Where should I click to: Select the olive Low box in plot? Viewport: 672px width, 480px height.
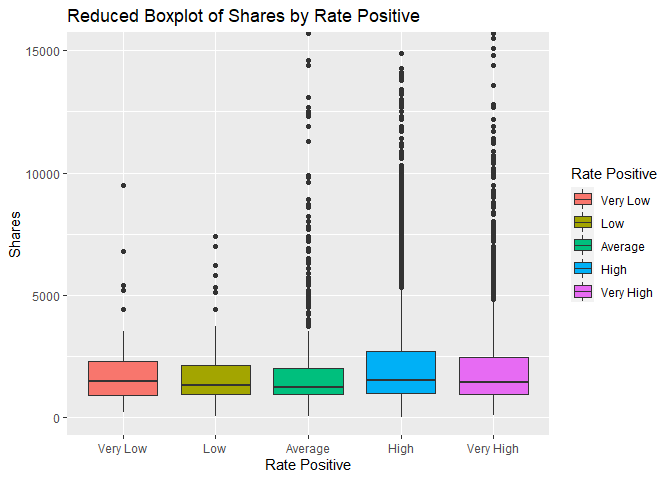click(x=215, y=380)
